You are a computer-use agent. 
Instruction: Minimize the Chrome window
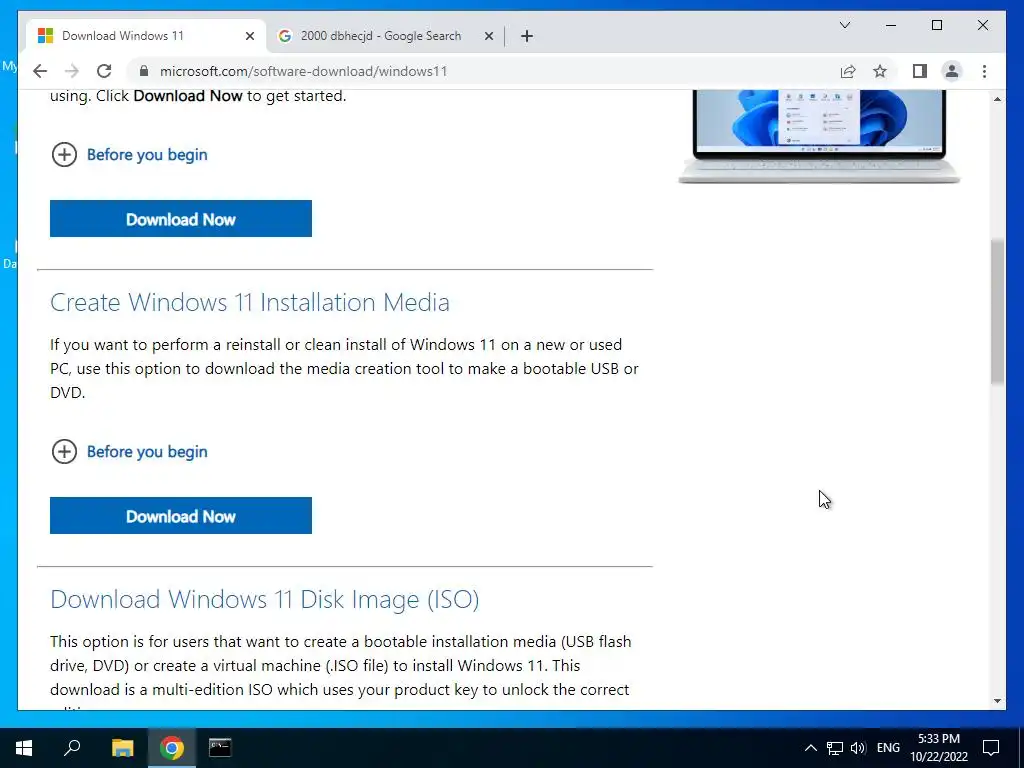pos(891,25)
